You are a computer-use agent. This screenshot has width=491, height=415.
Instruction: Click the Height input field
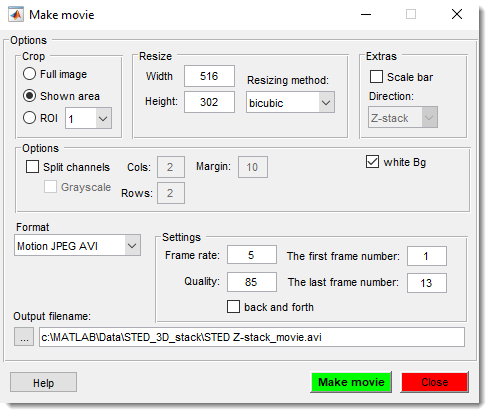(x=209, y=102)
